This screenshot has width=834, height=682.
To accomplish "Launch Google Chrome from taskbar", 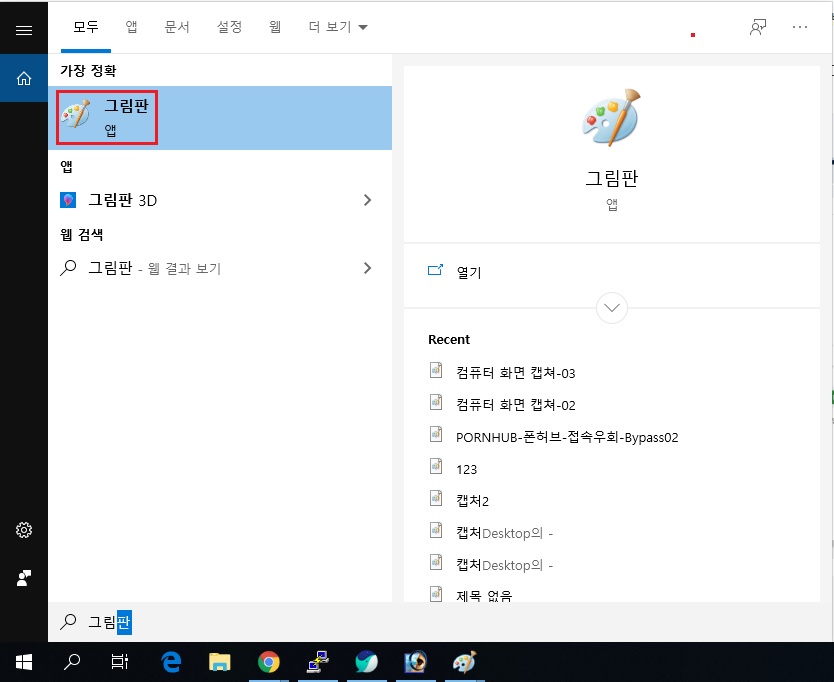I will point(269,662).
